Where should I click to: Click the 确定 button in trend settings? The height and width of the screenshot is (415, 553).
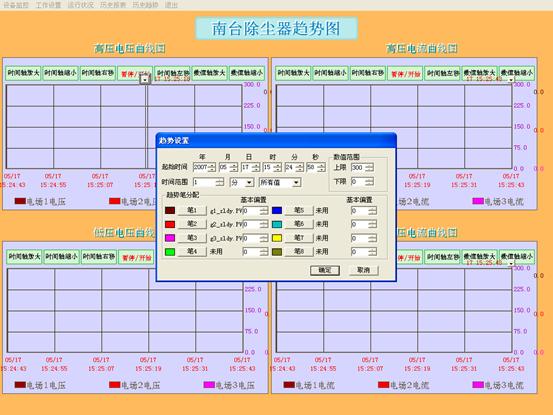click(325, 270)
